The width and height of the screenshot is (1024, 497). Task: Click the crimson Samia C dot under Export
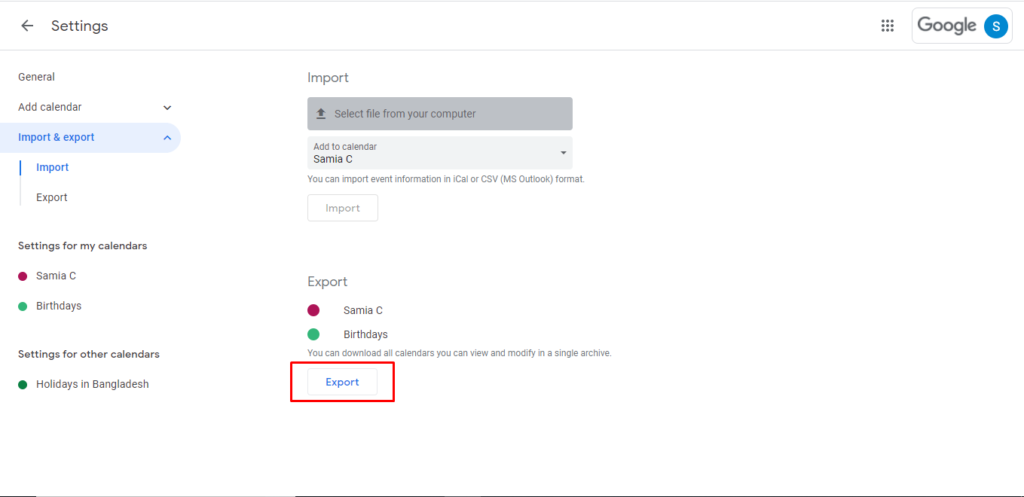(313, 310)
